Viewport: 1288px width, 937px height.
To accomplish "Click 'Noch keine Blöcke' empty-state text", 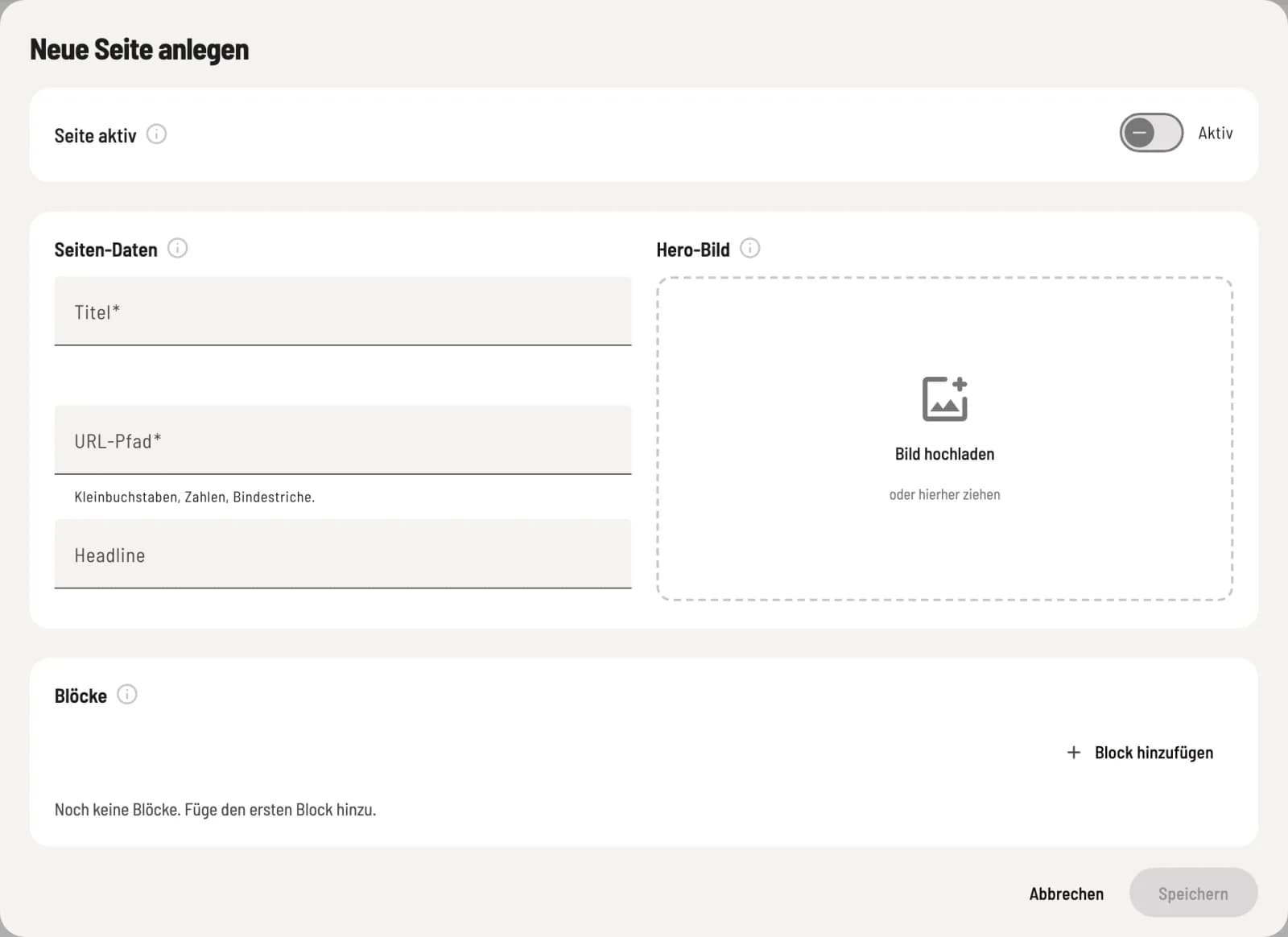I will (x=215, y=810).
